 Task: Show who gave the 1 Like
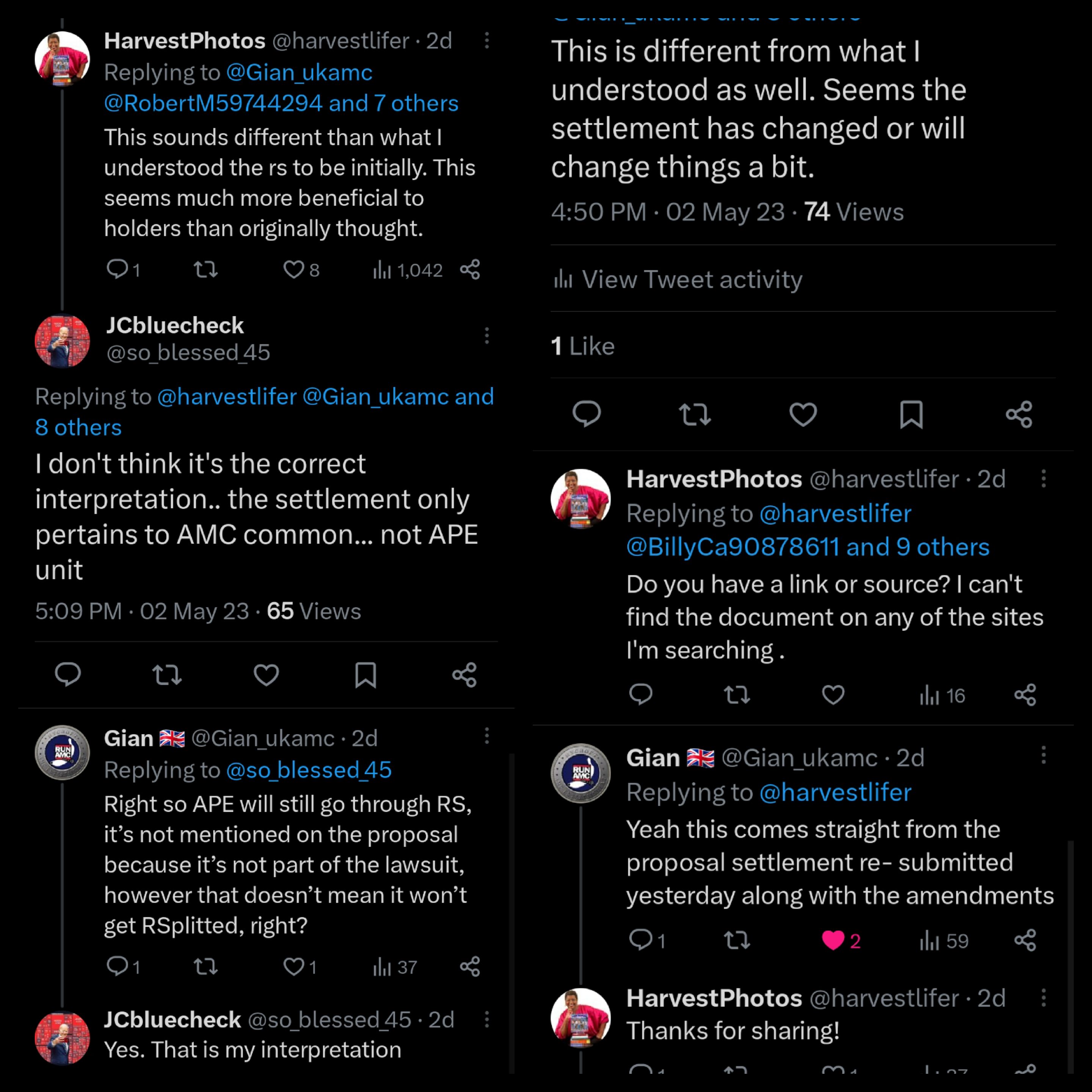tap(583, 346)
